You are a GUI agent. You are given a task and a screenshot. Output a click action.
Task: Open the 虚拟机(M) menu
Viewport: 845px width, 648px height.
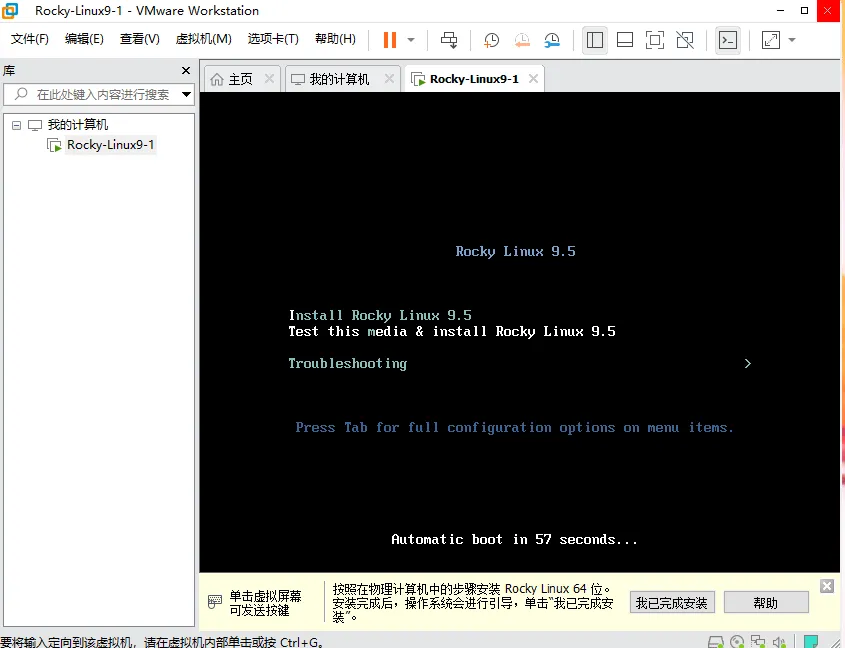pos(204,39)
